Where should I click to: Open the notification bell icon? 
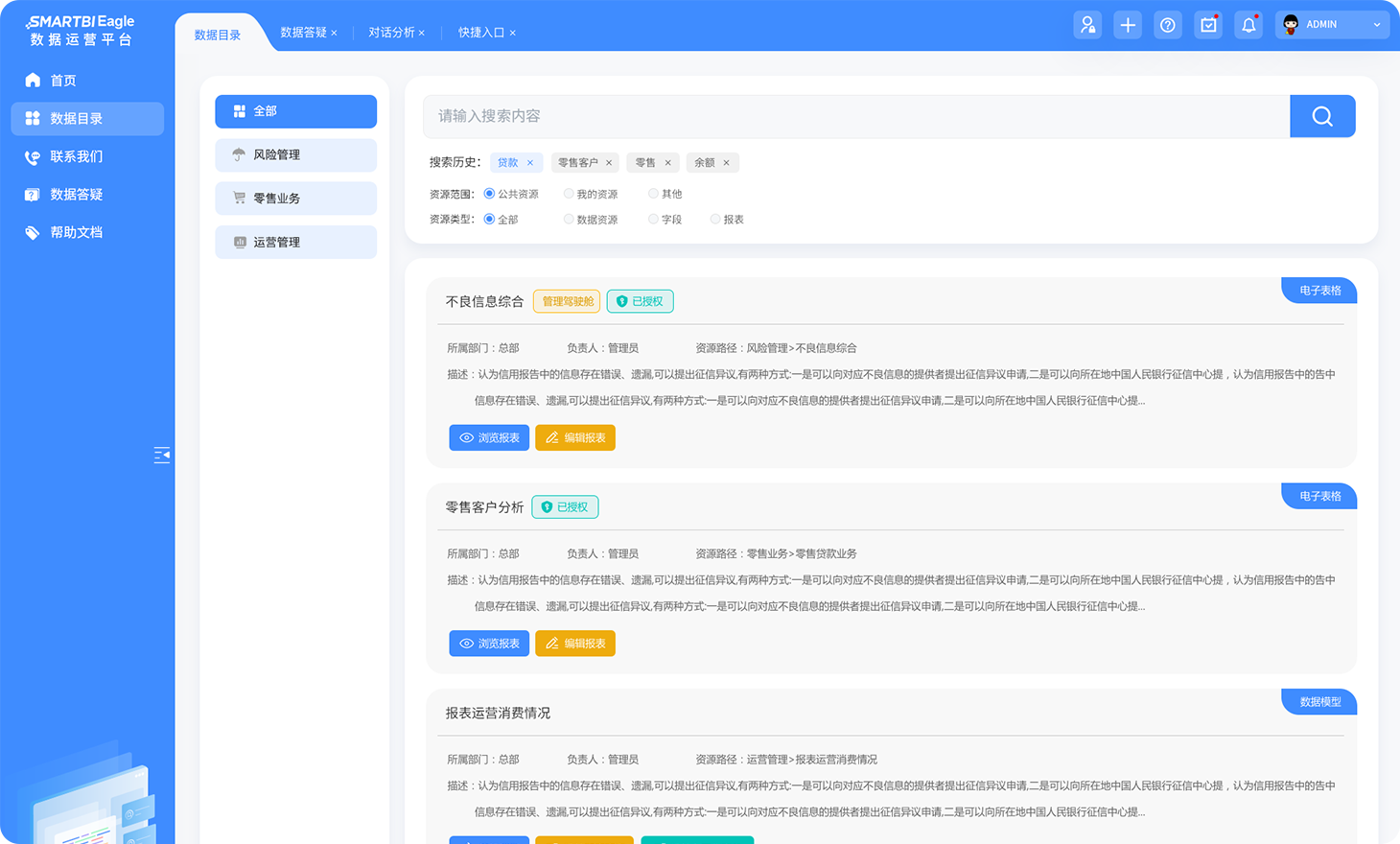tap(1248, 25)
